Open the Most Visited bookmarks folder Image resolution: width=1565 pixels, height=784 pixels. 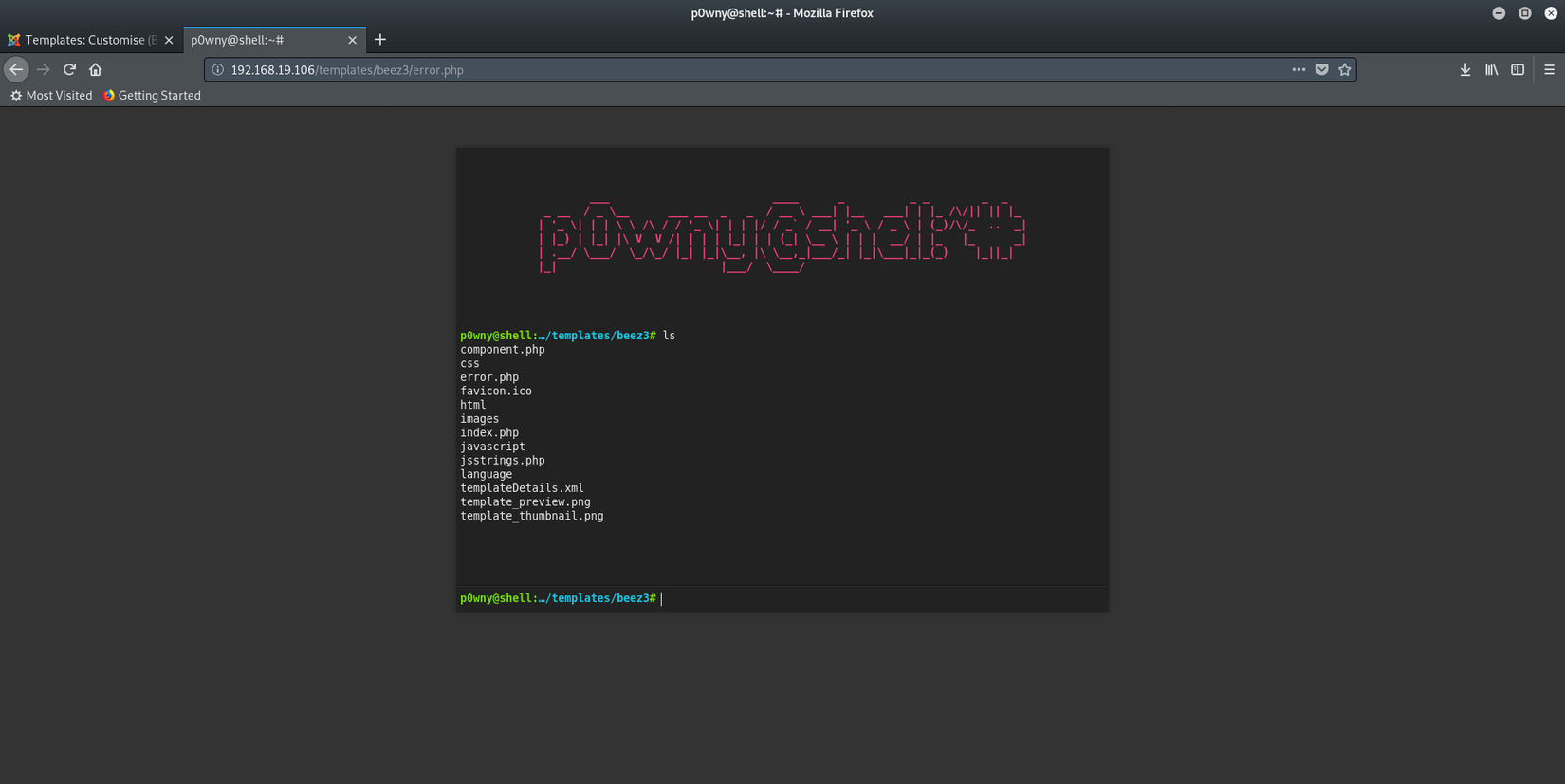pyautogui.click(x=51, y=96)
